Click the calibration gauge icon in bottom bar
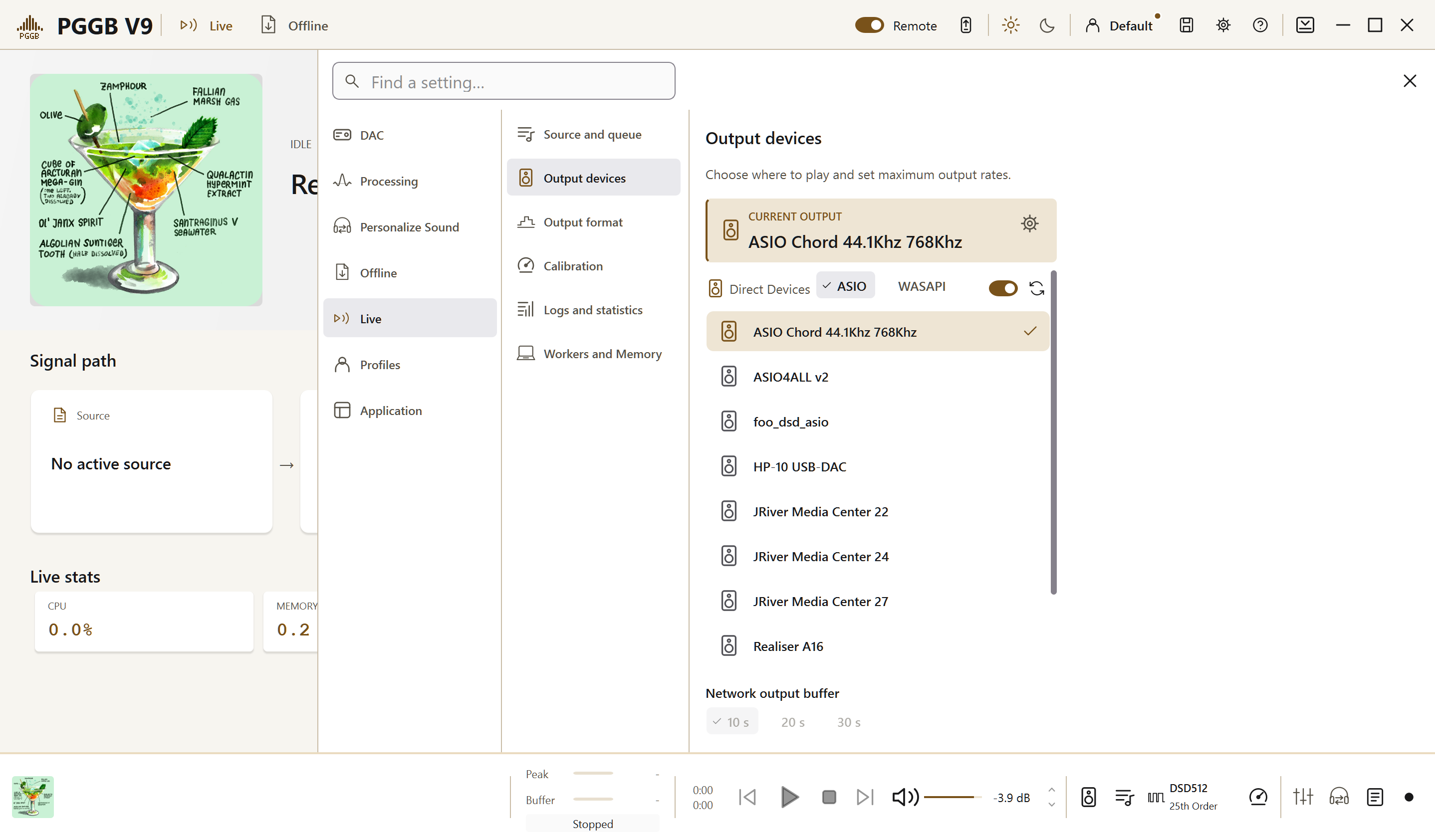 1258,797
